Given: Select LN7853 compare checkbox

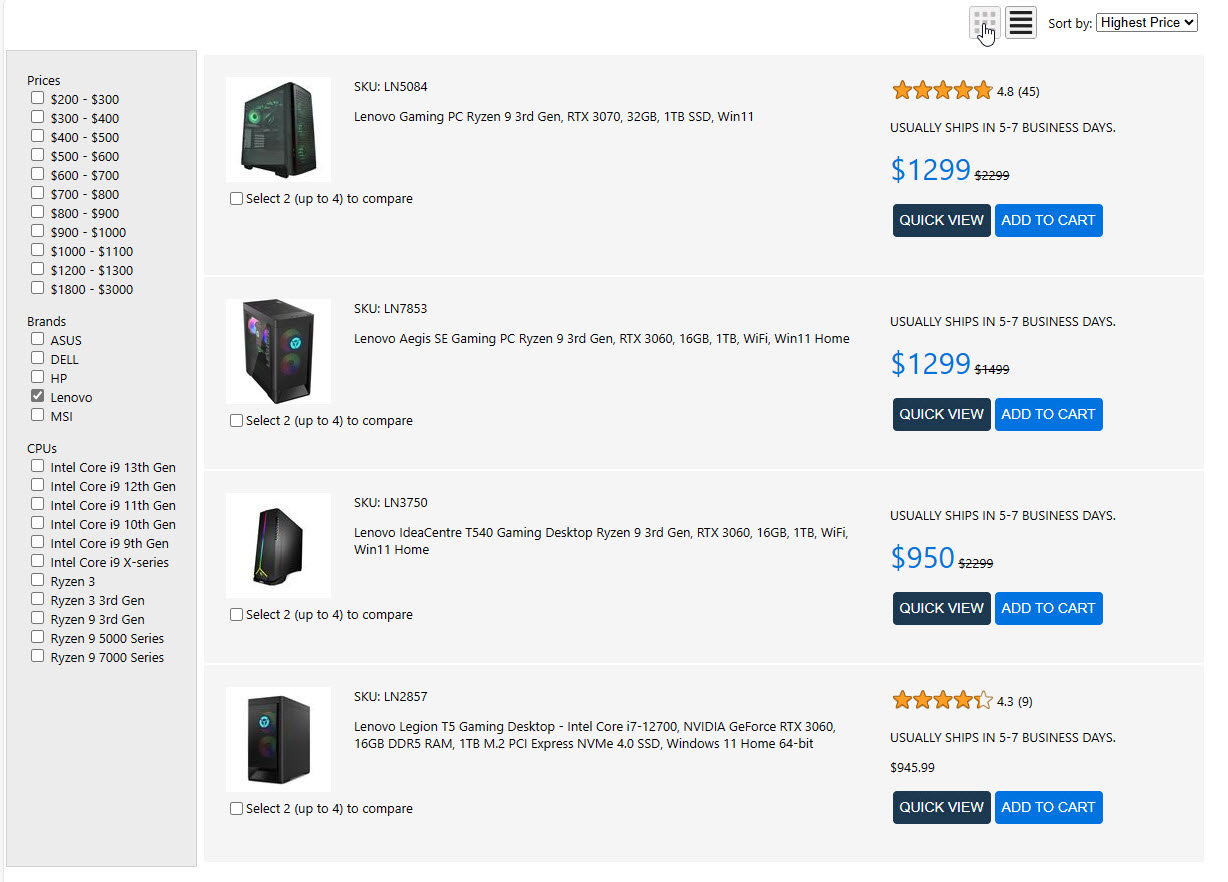Looking at the screenshot, I should [x=237, y=421].
